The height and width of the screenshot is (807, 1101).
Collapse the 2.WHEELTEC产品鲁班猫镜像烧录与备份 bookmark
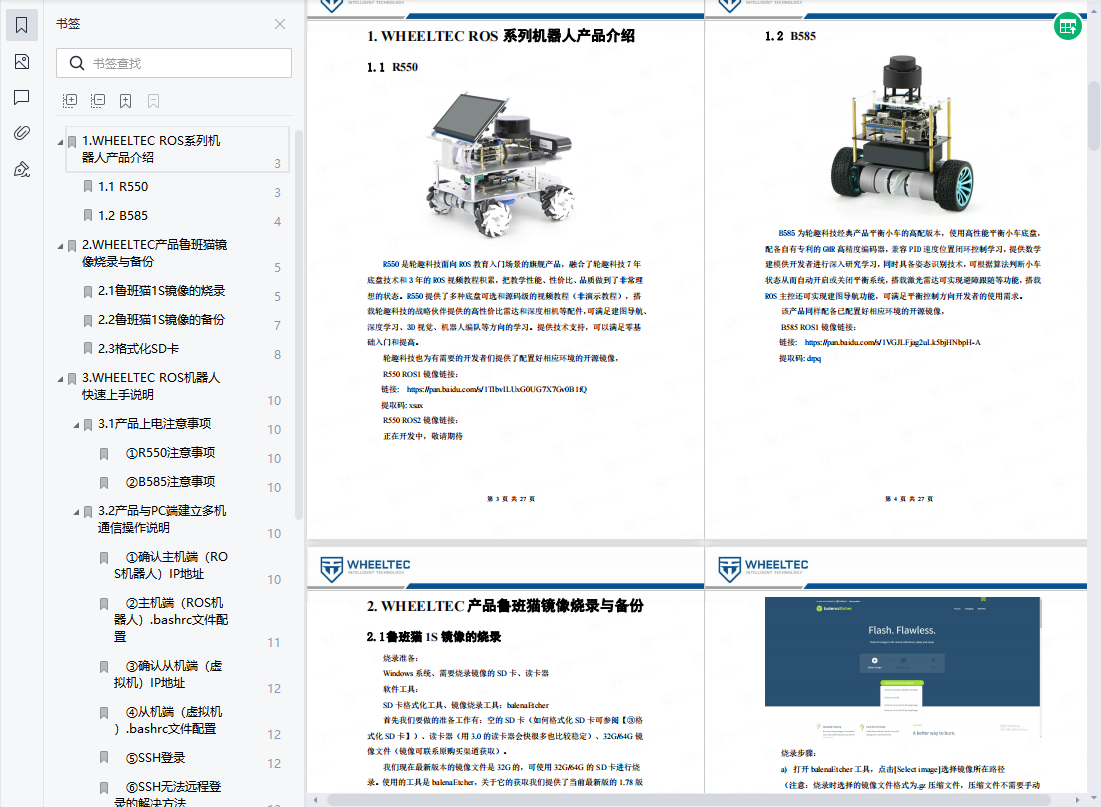pos(60,246)
